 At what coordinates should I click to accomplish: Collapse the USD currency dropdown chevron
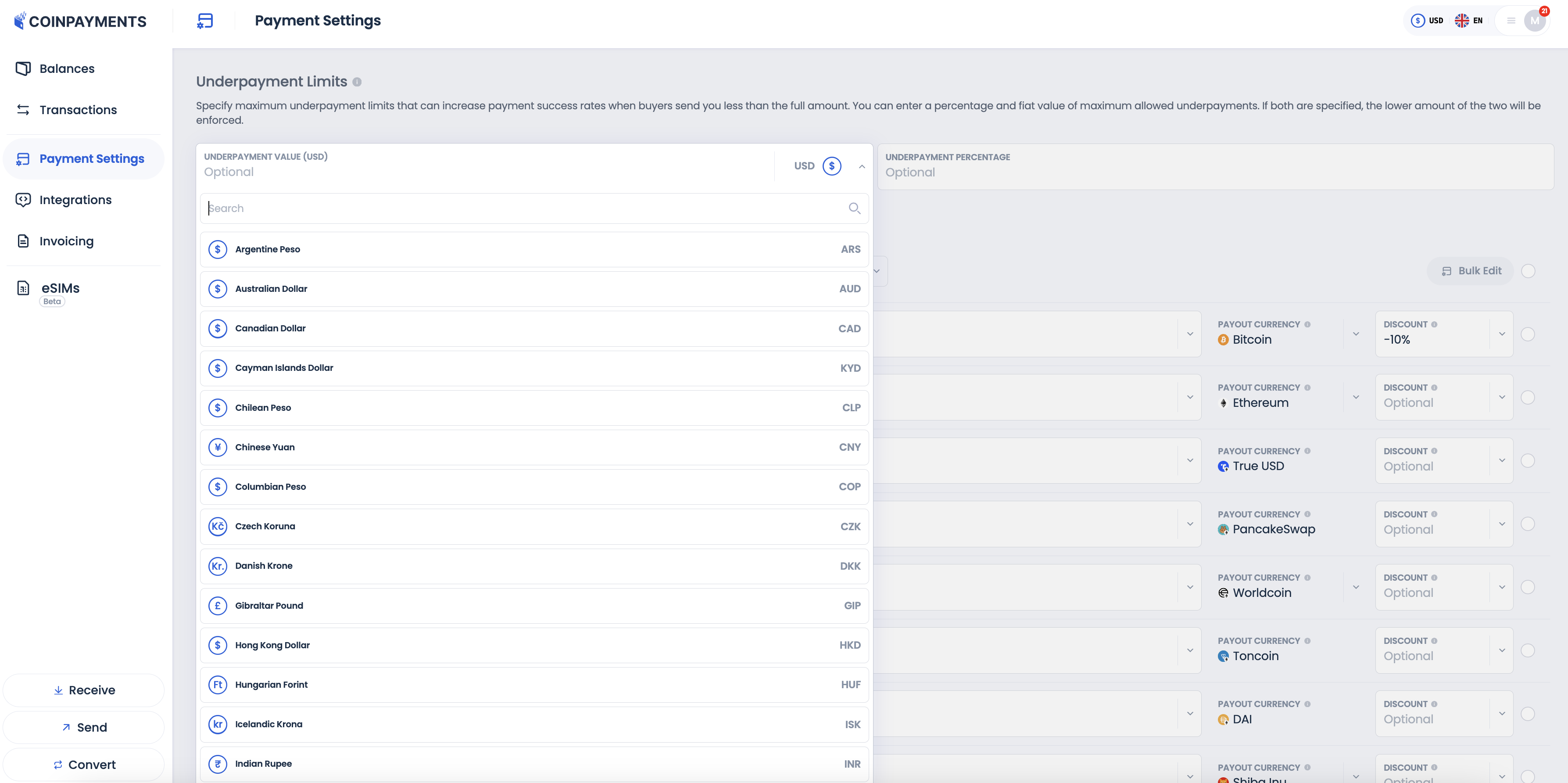(x=862, y=166)
